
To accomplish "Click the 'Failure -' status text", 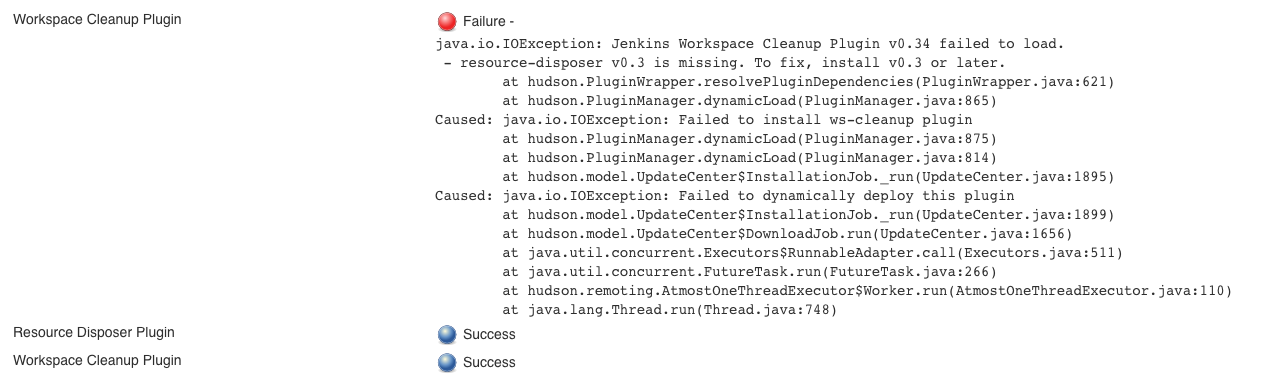I will 490,22.
